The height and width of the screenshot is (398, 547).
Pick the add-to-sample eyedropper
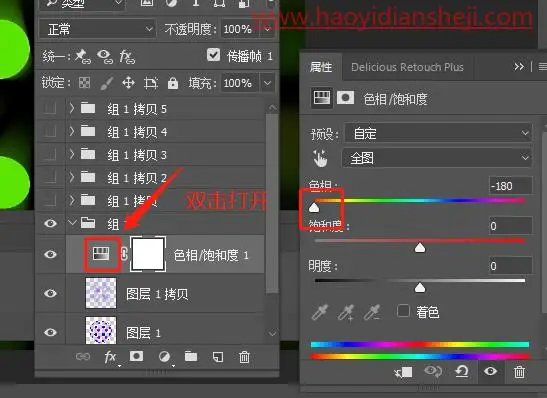click(x=346, y=312)
